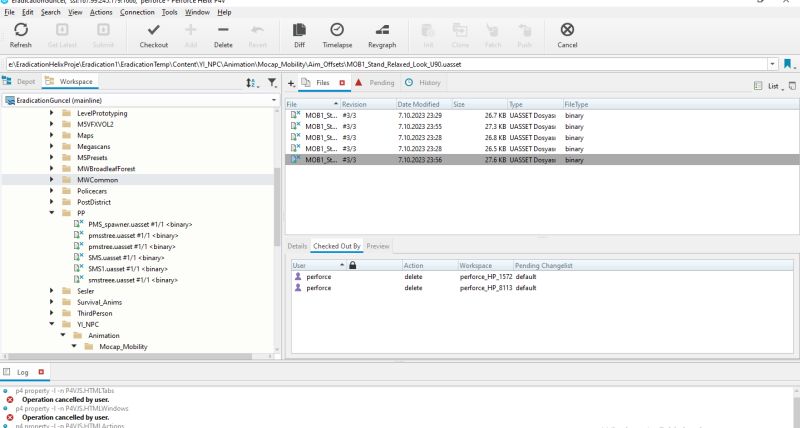Open the File menu

pos(9,12)
